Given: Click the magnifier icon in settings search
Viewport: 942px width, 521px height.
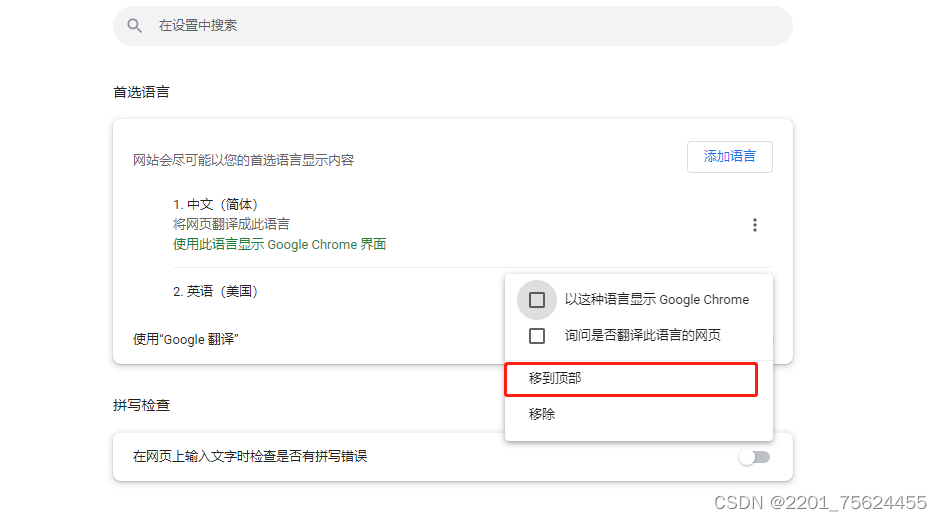Looking at the screenshot, I should [135, 26].
